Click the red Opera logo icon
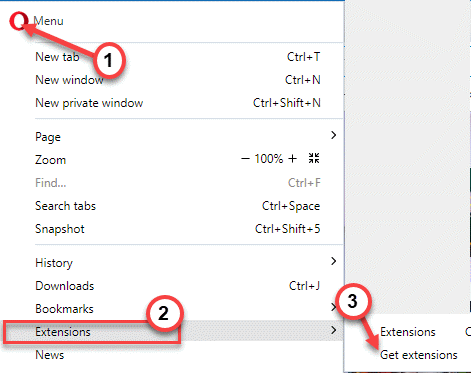Viewport: 471px width, 373px height. (18, 21)
